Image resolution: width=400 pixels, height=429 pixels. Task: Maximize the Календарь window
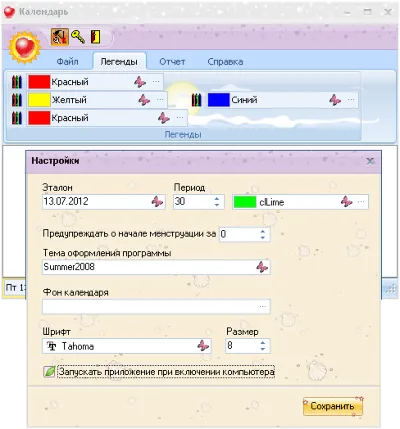(x=367, y=12)
